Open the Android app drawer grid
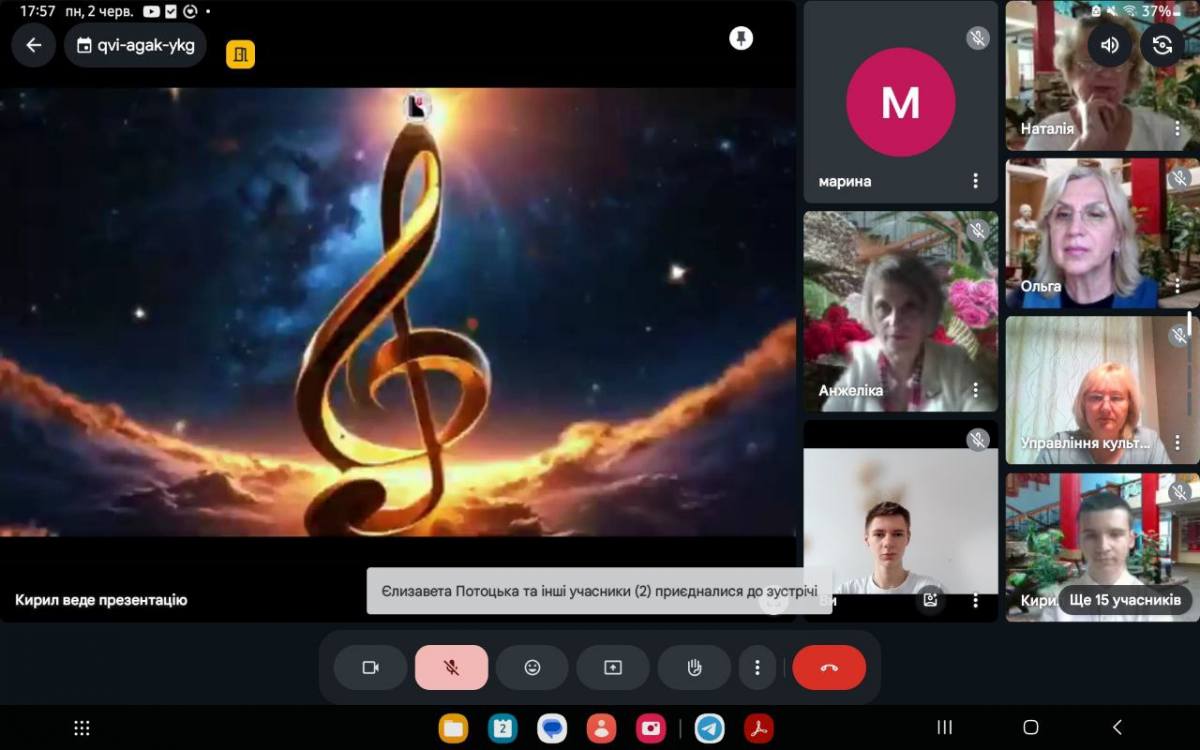1200x750 pixels. click(83, 727)
